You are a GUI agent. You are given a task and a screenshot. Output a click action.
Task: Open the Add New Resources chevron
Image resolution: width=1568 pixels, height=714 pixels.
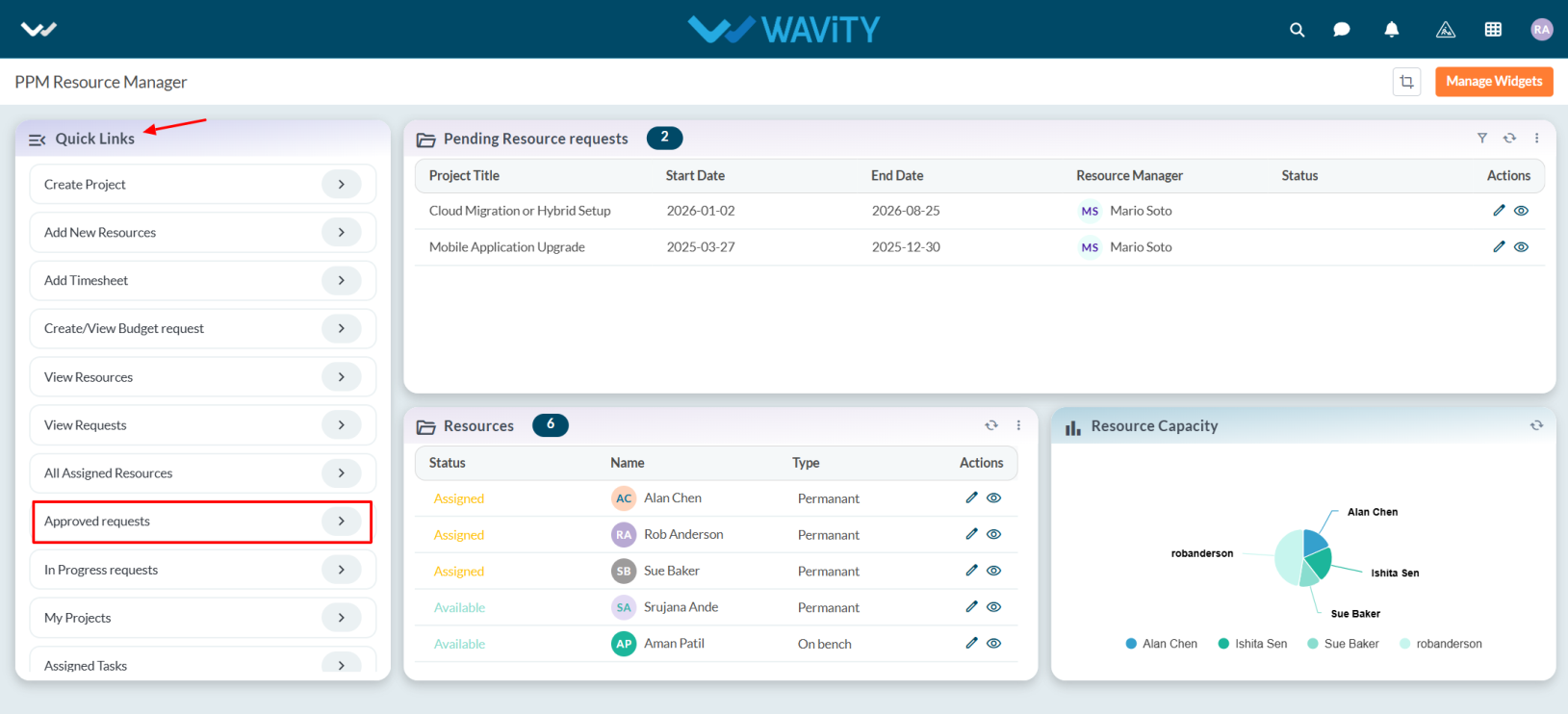coord(342,232)
